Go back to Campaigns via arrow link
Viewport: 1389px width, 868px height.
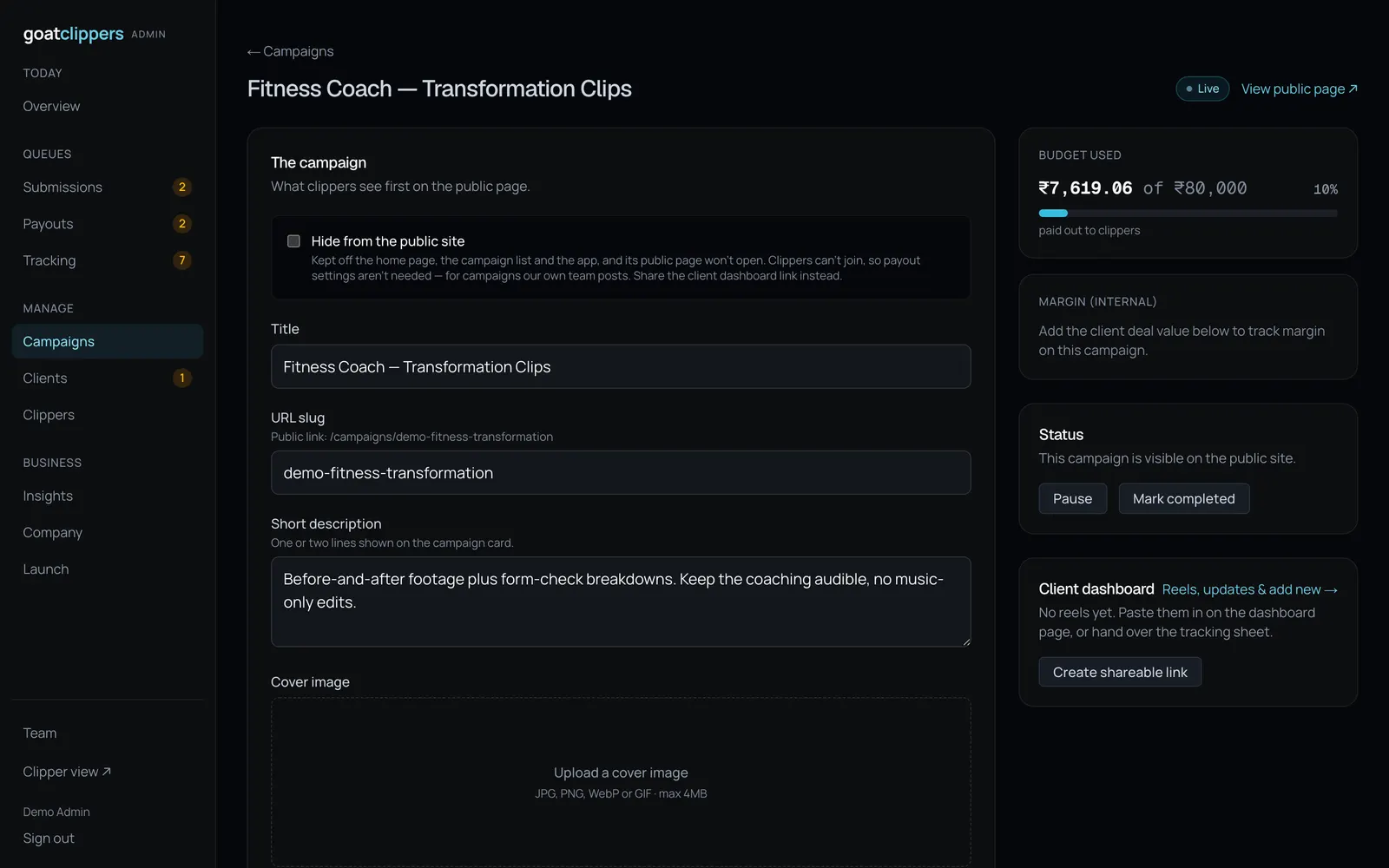[x=290, y=51]
